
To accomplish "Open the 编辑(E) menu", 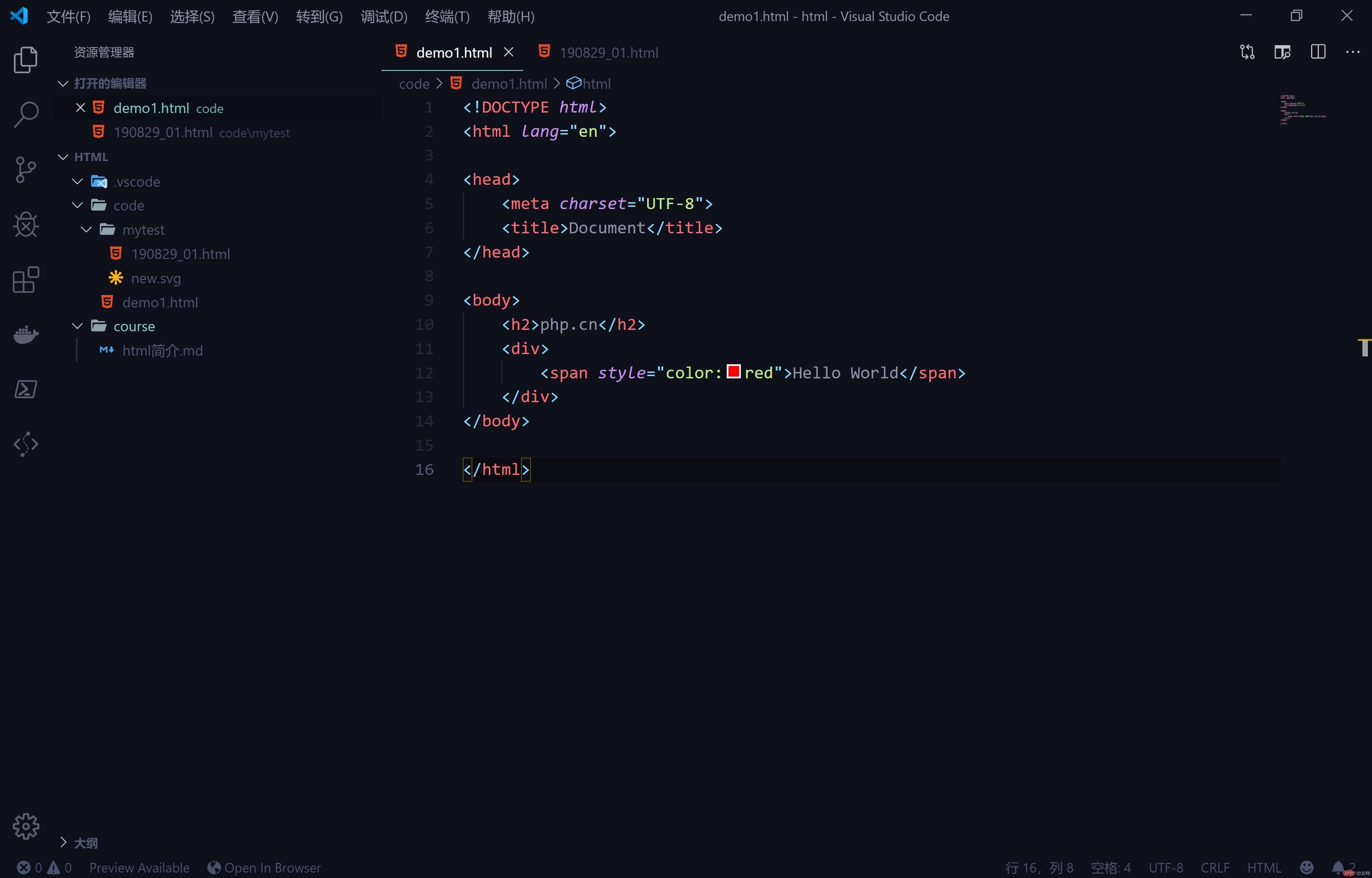I will click(130, 16).
